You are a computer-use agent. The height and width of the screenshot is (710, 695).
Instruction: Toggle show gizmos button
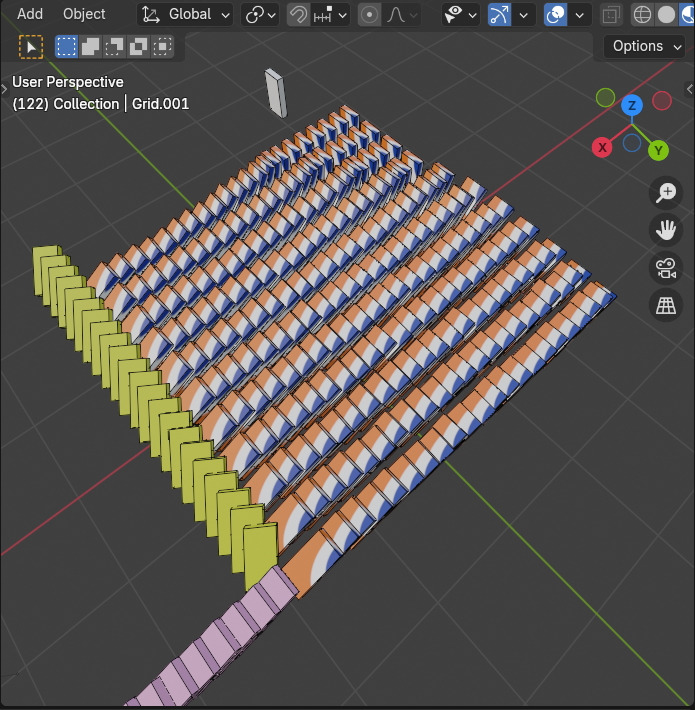[499, 15]
